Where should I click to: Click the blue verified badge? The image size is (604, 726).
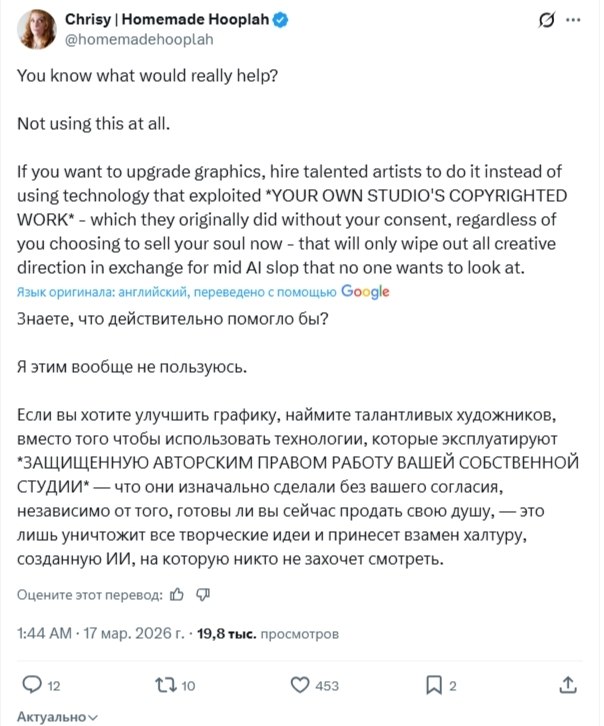280,19
